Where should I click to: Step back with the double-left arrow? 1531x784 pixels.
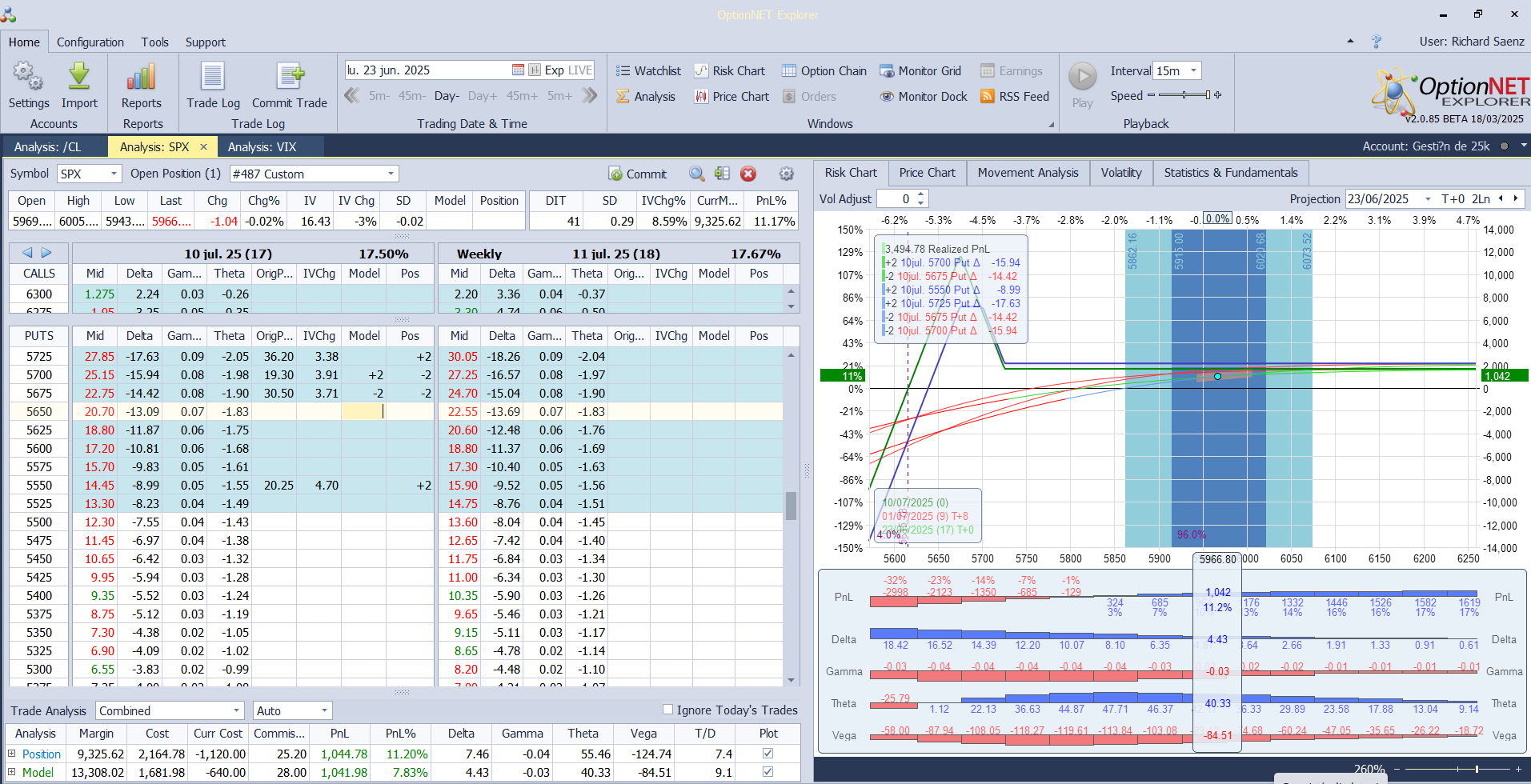351,96
